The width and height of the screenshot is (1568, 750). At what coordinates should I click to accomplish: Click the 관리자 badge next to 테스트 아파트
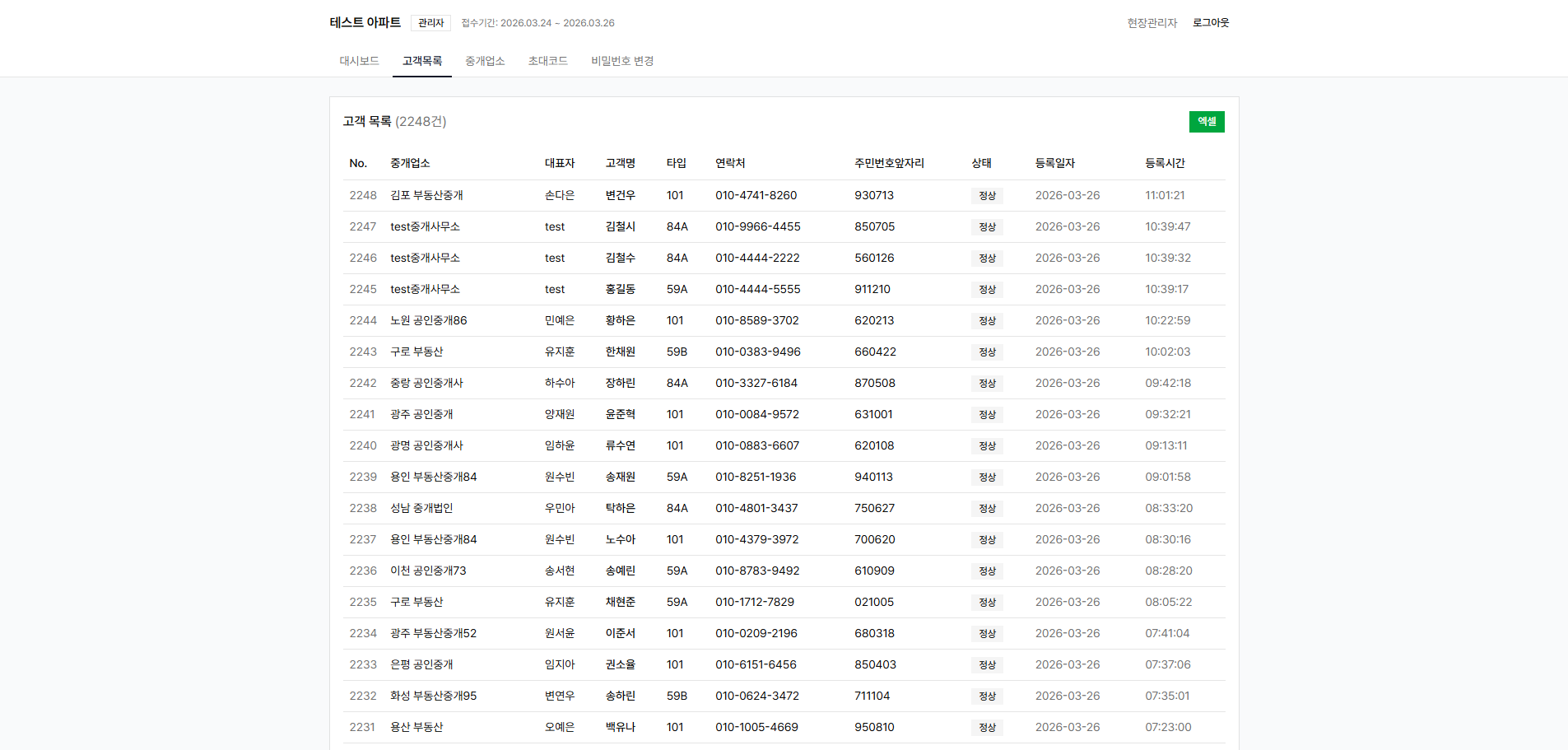430,22
